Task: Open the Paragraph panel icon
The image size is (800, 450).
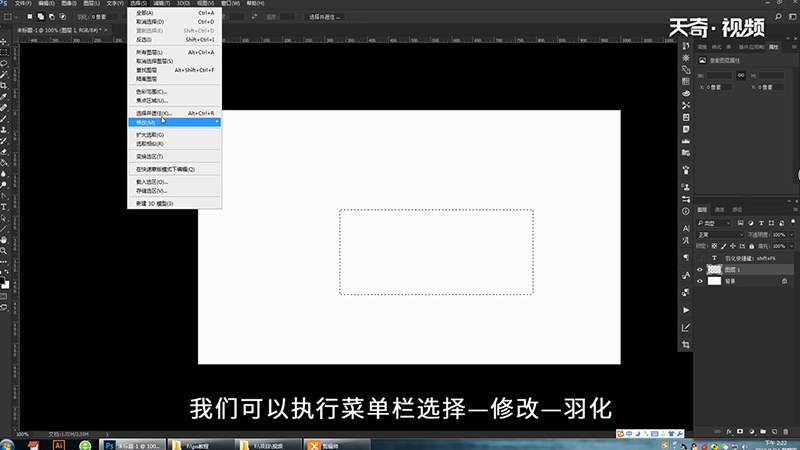Action: [686, 257]
